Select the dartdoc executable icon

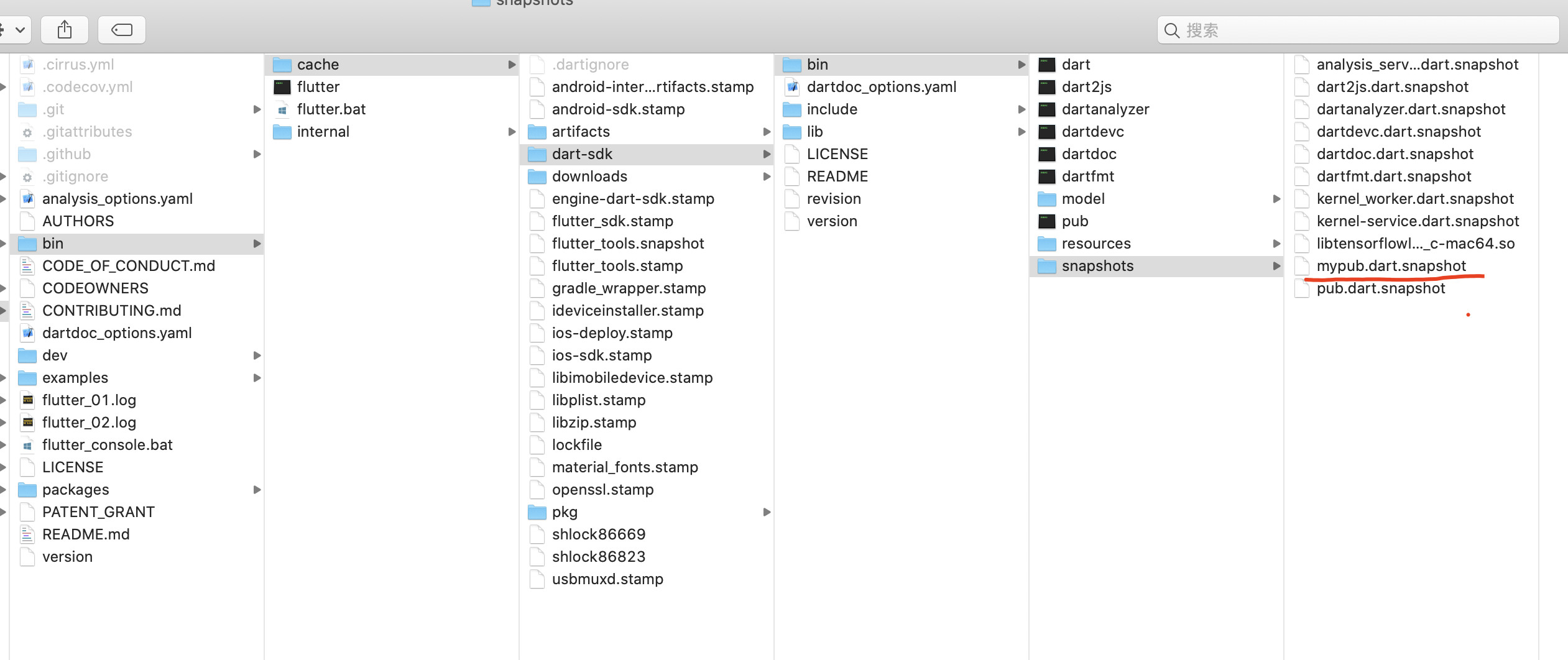(1047, 154)
